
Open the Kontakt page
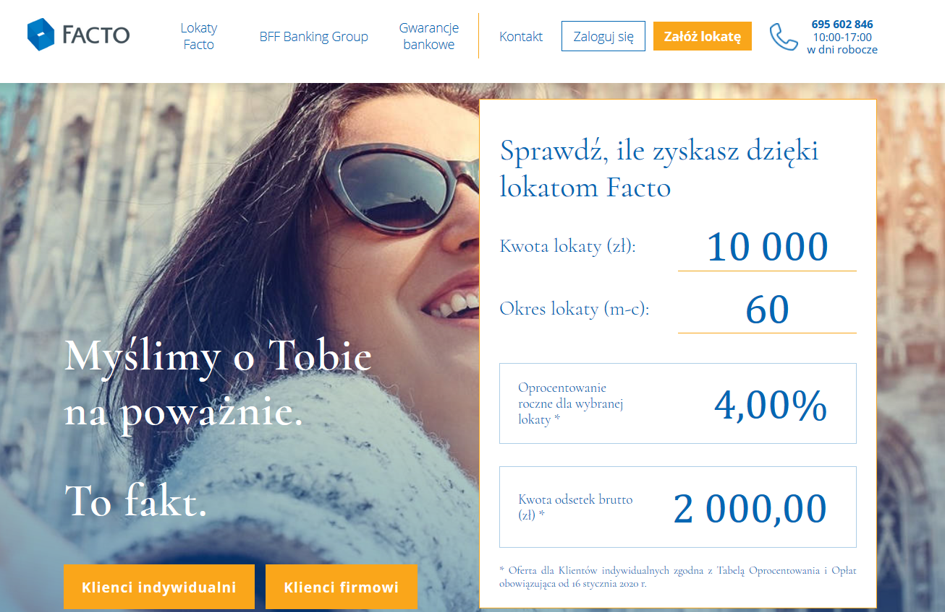pyautogui.click(x=521, y=36)
